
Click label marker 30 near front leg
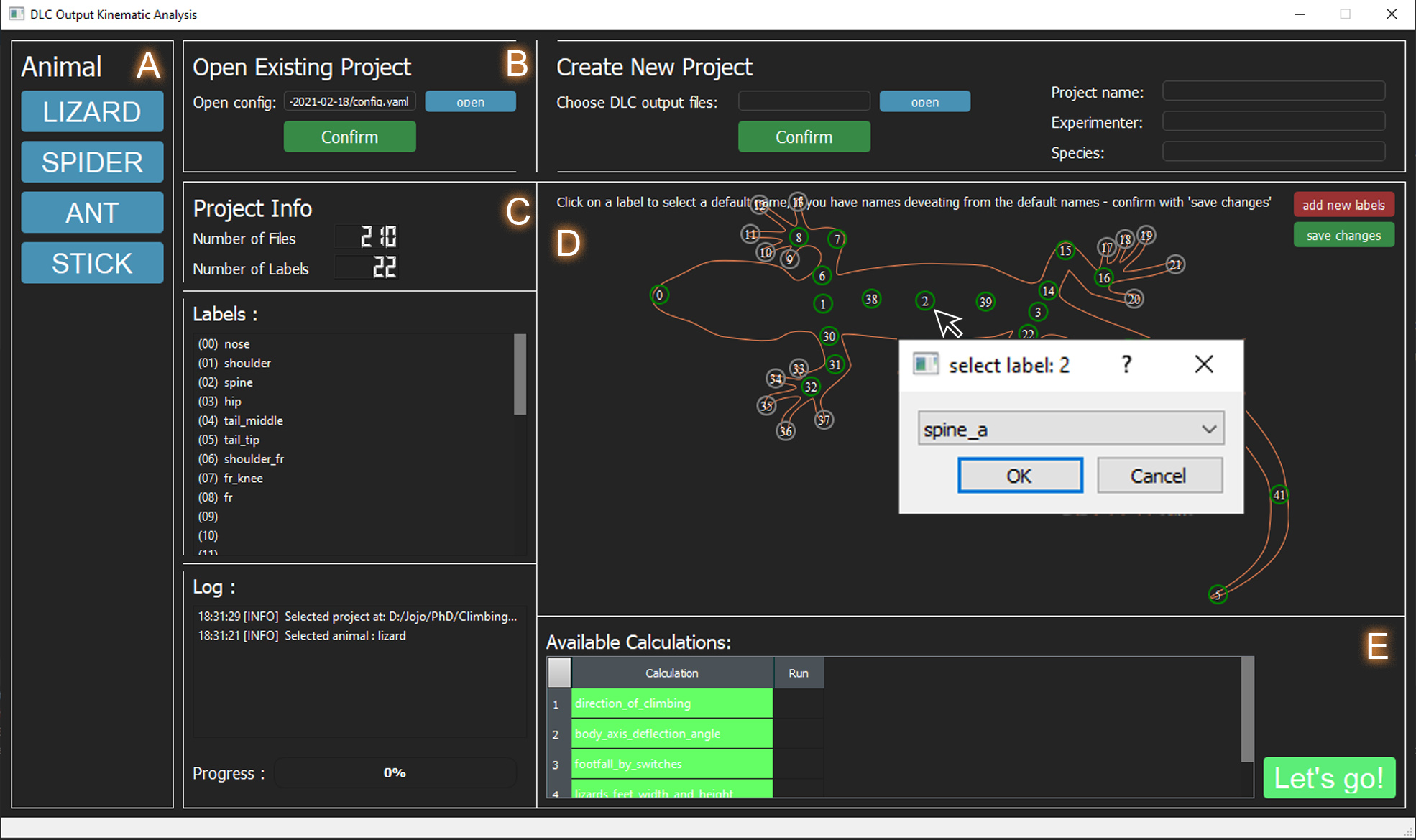[829, 336]
